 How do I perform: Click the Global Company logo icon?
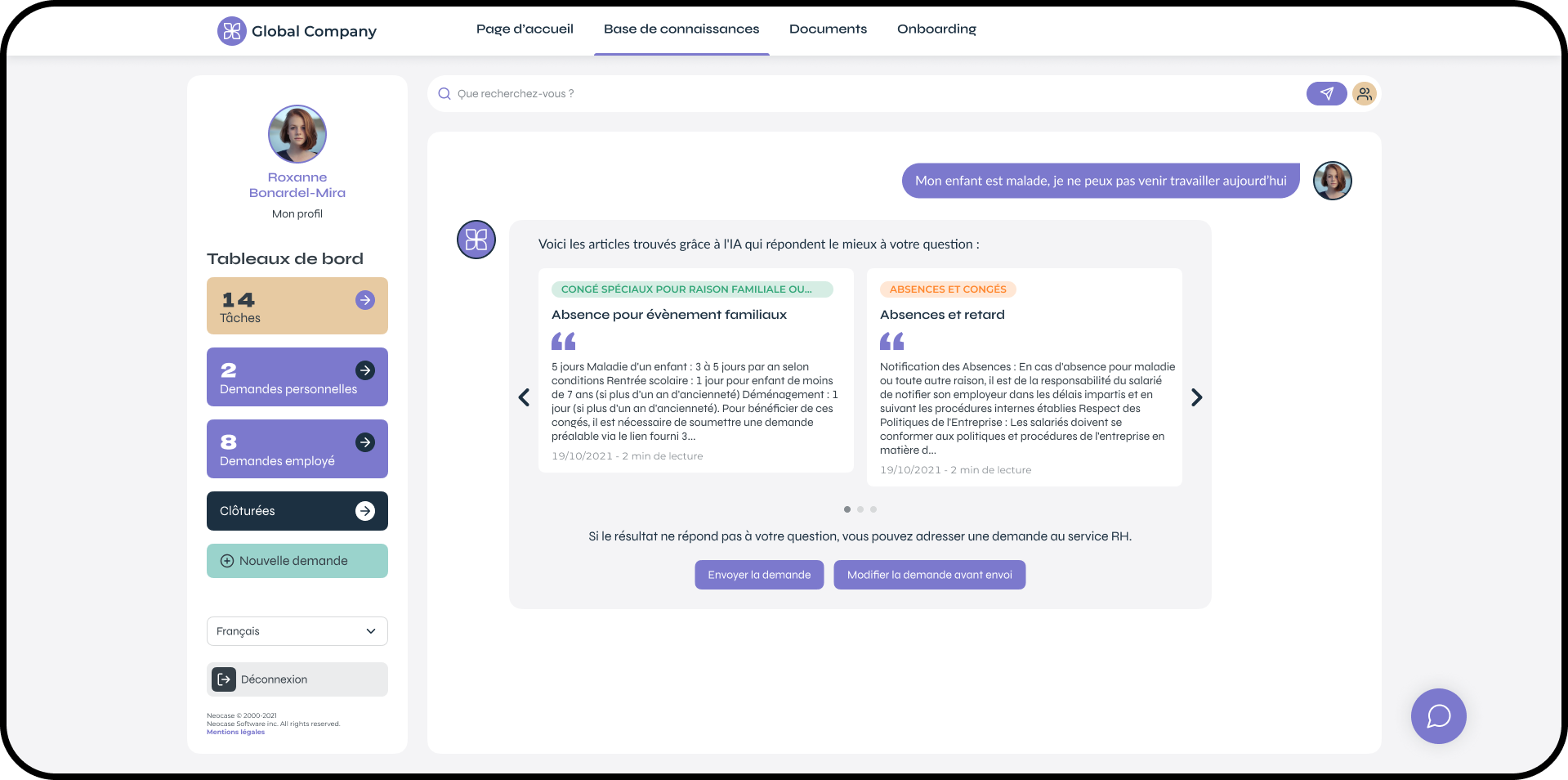pyautogui.click(x=232, y=31)
